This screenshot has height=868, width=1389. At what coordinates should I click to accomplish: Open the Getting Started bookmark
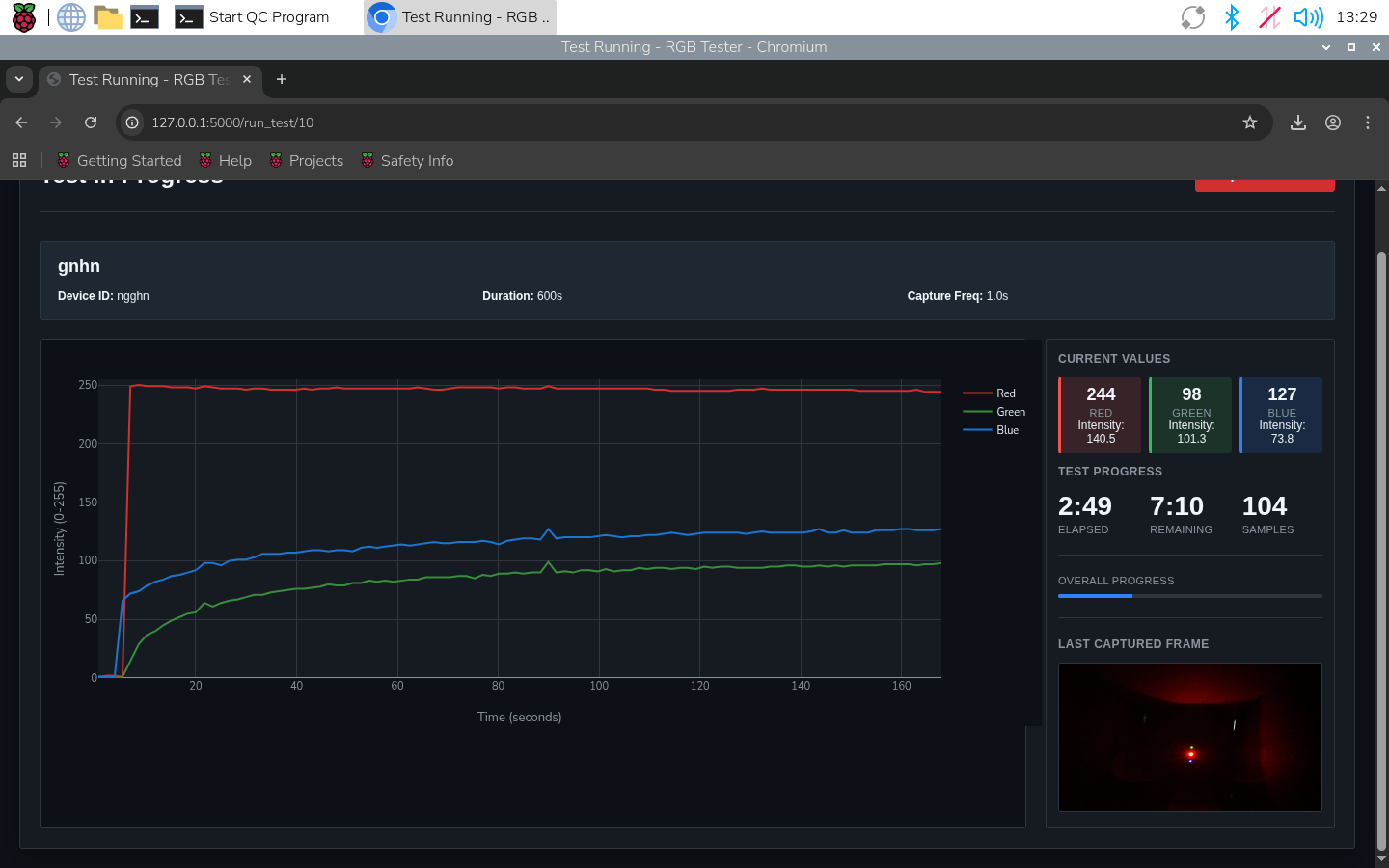[x=120, y=161]
